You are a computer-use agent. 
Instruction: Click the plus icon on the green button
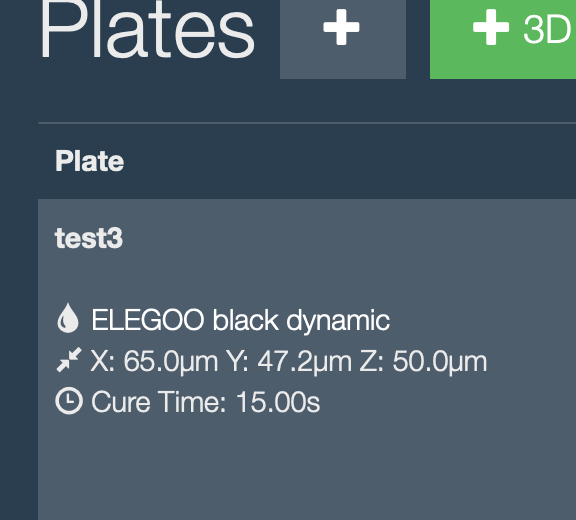pos(491,28)
